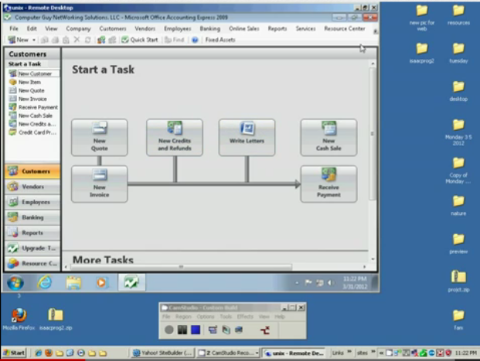The height and width of the screenshot is (361, 480).
Task: Click Fixed Assets toolbar button
Action: [220, 40]
